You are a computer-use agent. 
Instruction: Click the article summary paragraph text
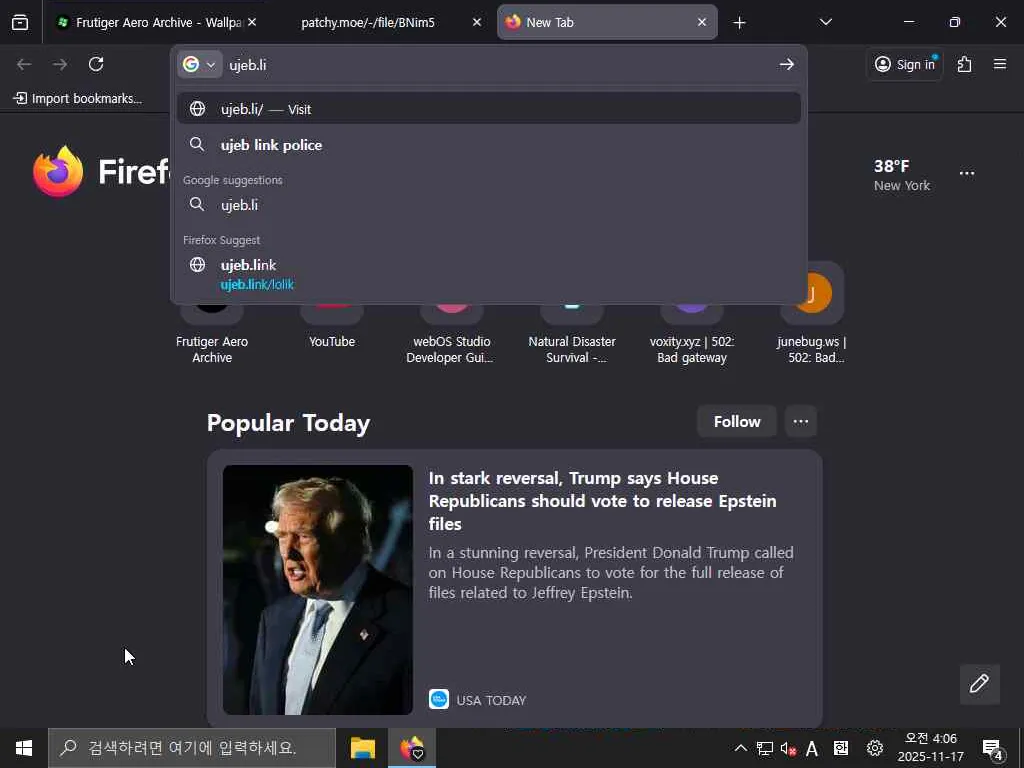pos(611,572)
